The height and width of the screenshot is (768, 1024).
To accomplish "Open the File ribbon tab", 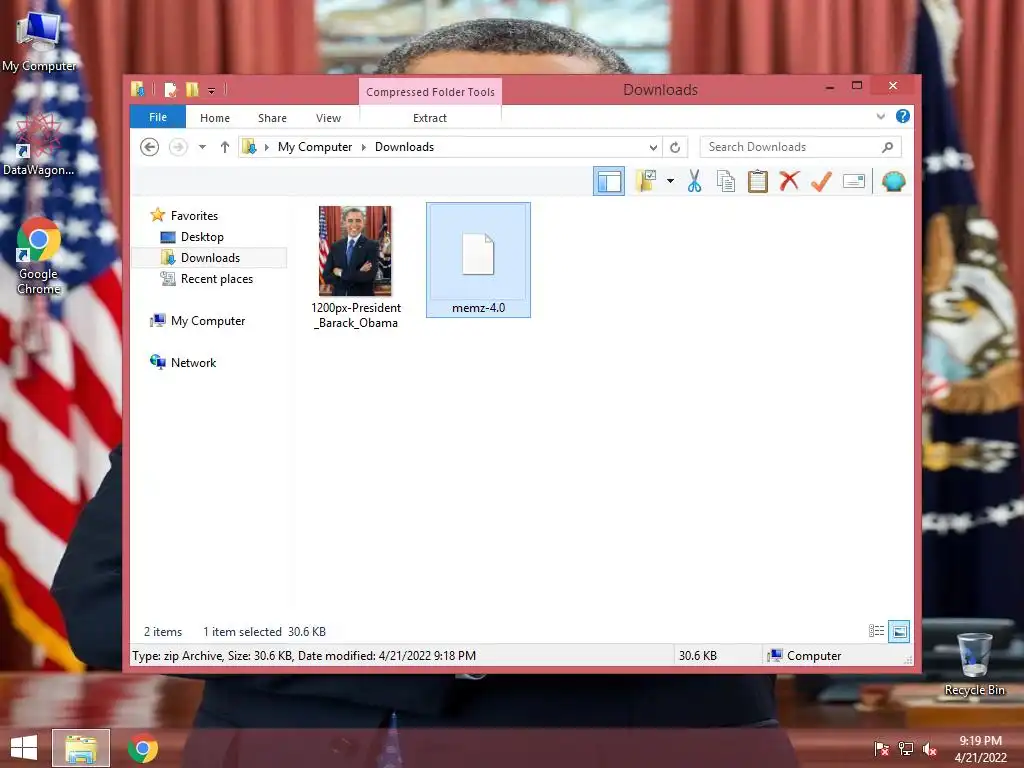I will (158, 117).
